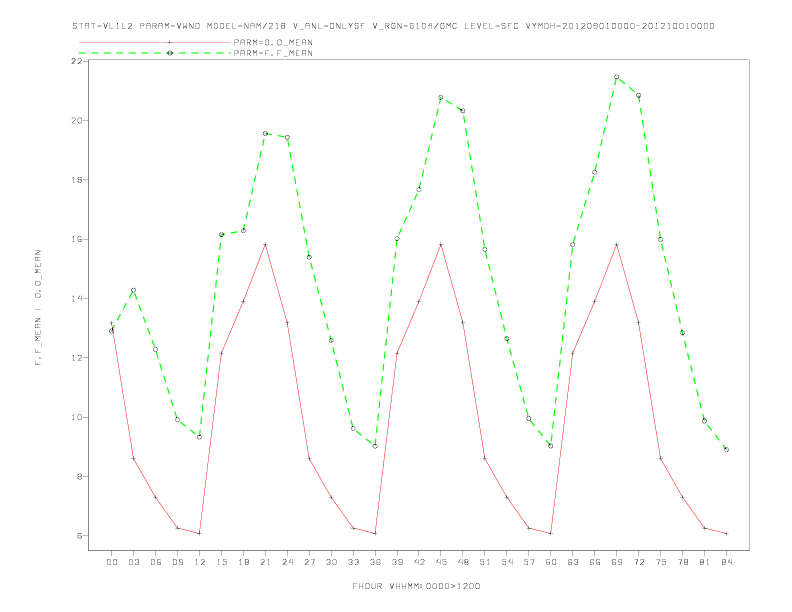Click the red O.O_MEAN peak point at hour 45
This screenshot has width=792, height=612.
441,245
